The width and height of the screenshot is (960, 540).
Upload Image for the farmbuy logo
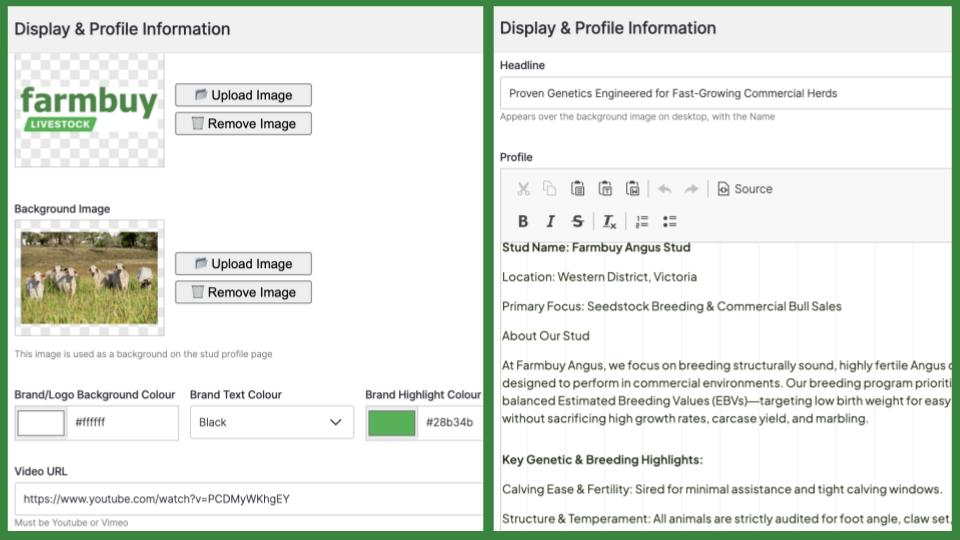243,95
